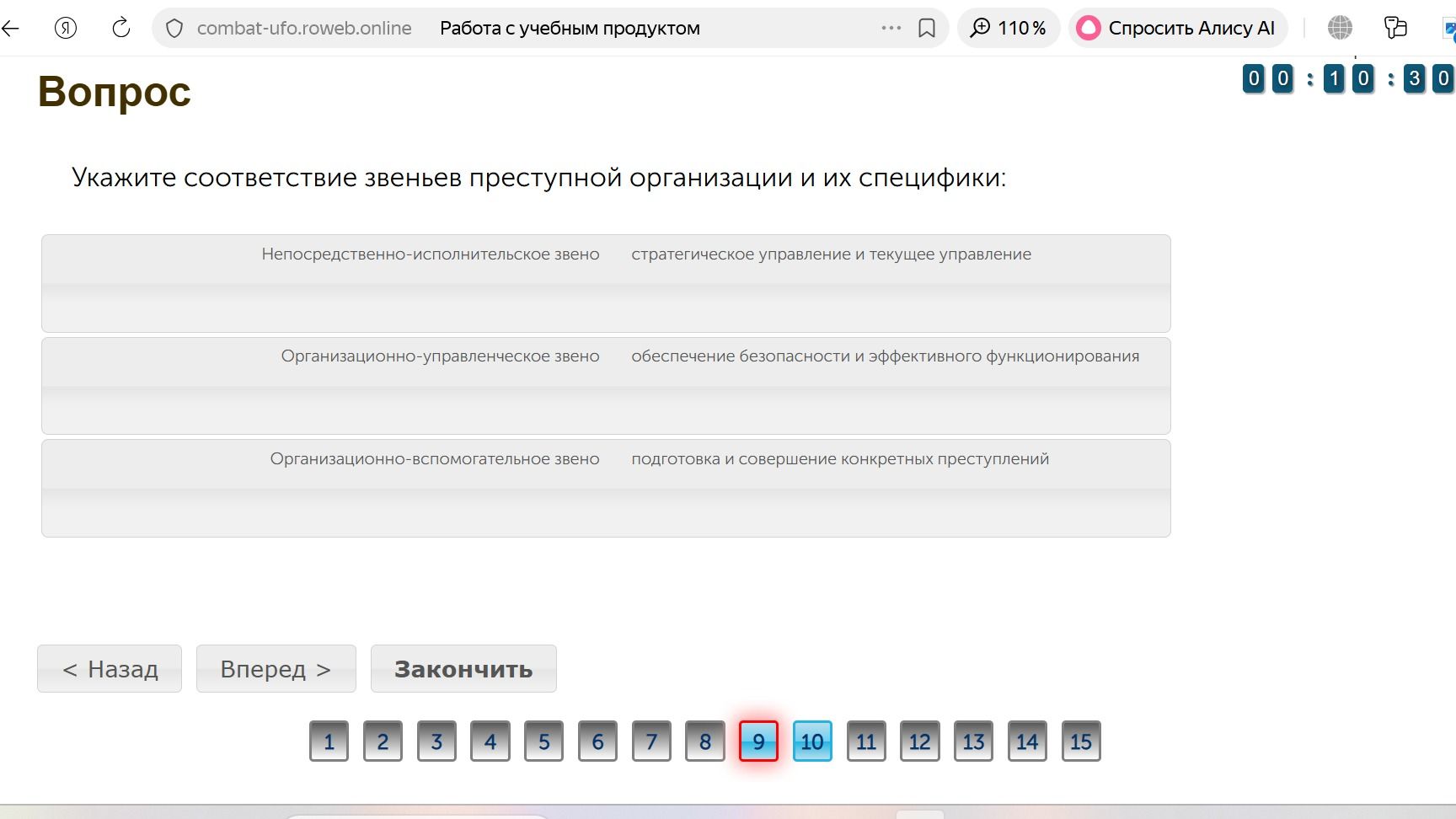Select current question 9 button
This screenshot has height=819, width=1456.
click(758, 741)
